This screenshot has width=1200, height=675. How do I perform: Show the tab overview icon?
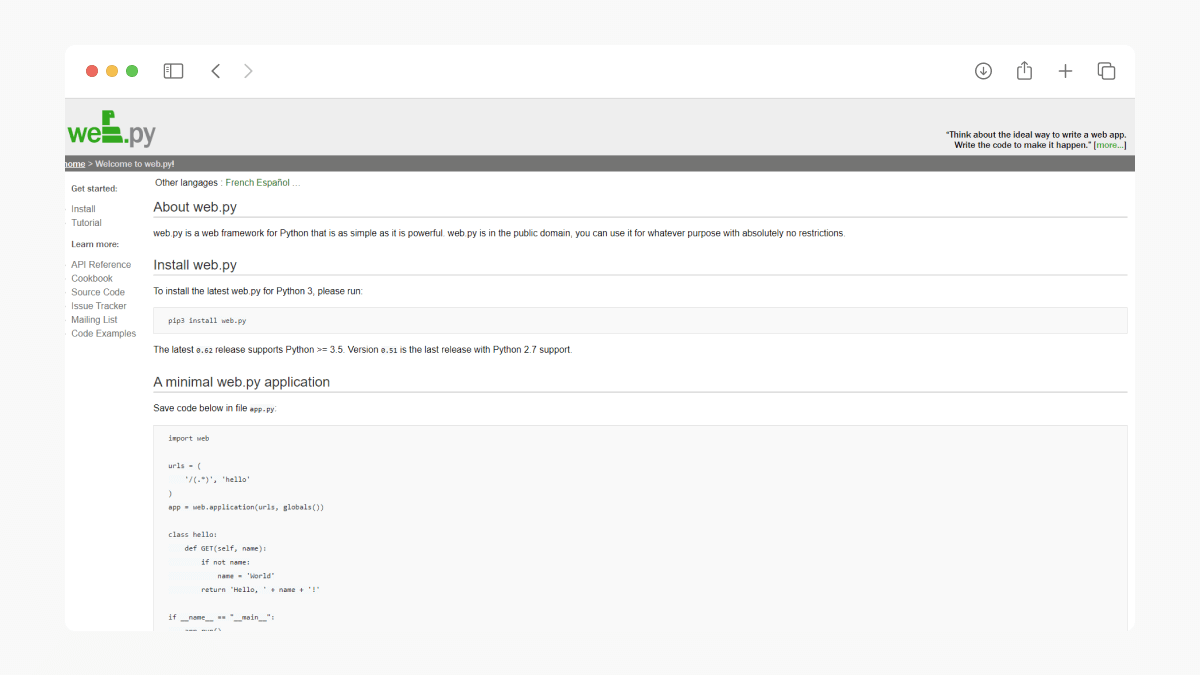(1106, 71)
